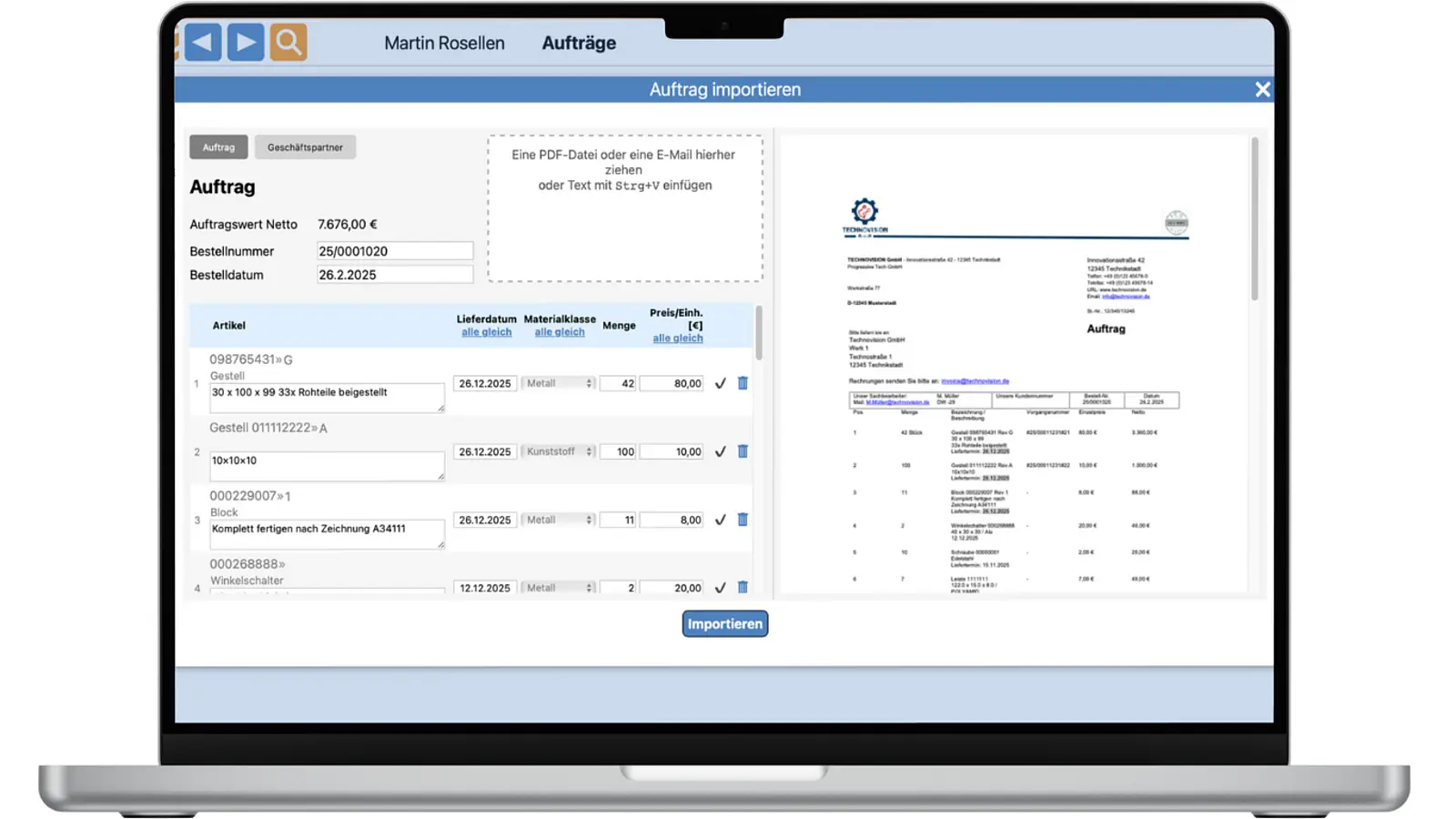
Task: Click the forward arrow navigation icon
Action: pyautogui.click(x=245, y=42)
